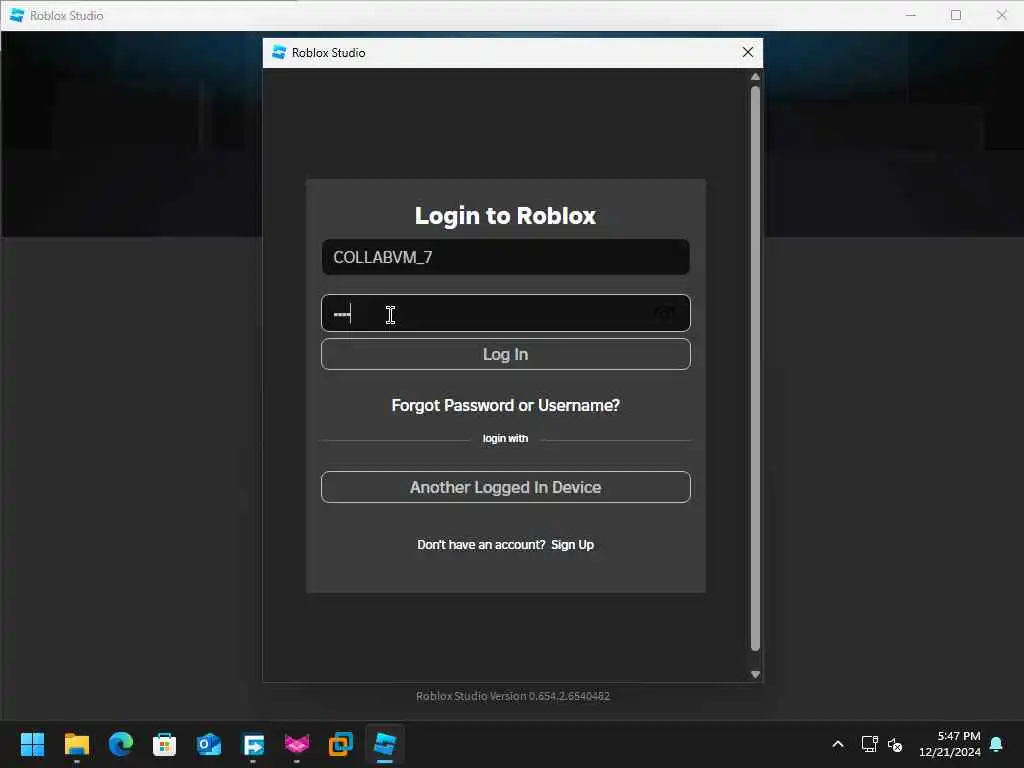Choose Another Logged In Device login

coord(505,487)
